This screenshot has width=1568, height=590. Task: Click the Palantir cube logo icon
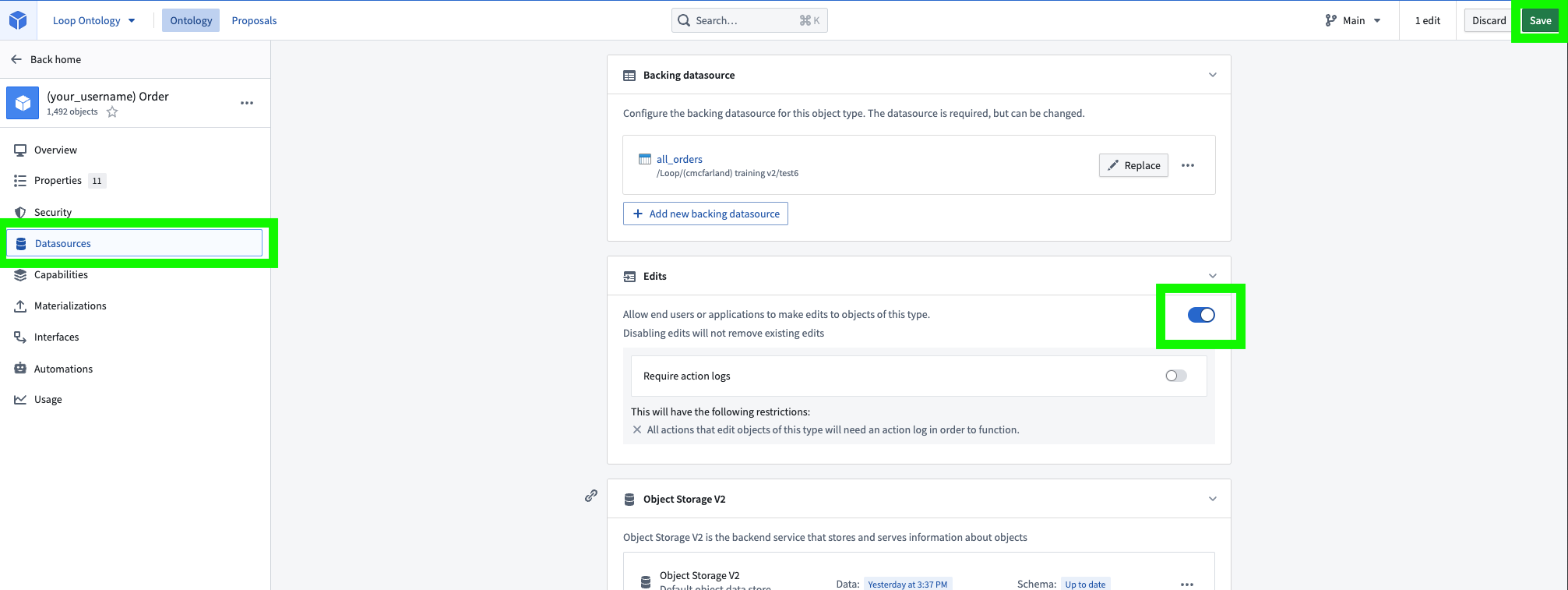click(17, 20)
